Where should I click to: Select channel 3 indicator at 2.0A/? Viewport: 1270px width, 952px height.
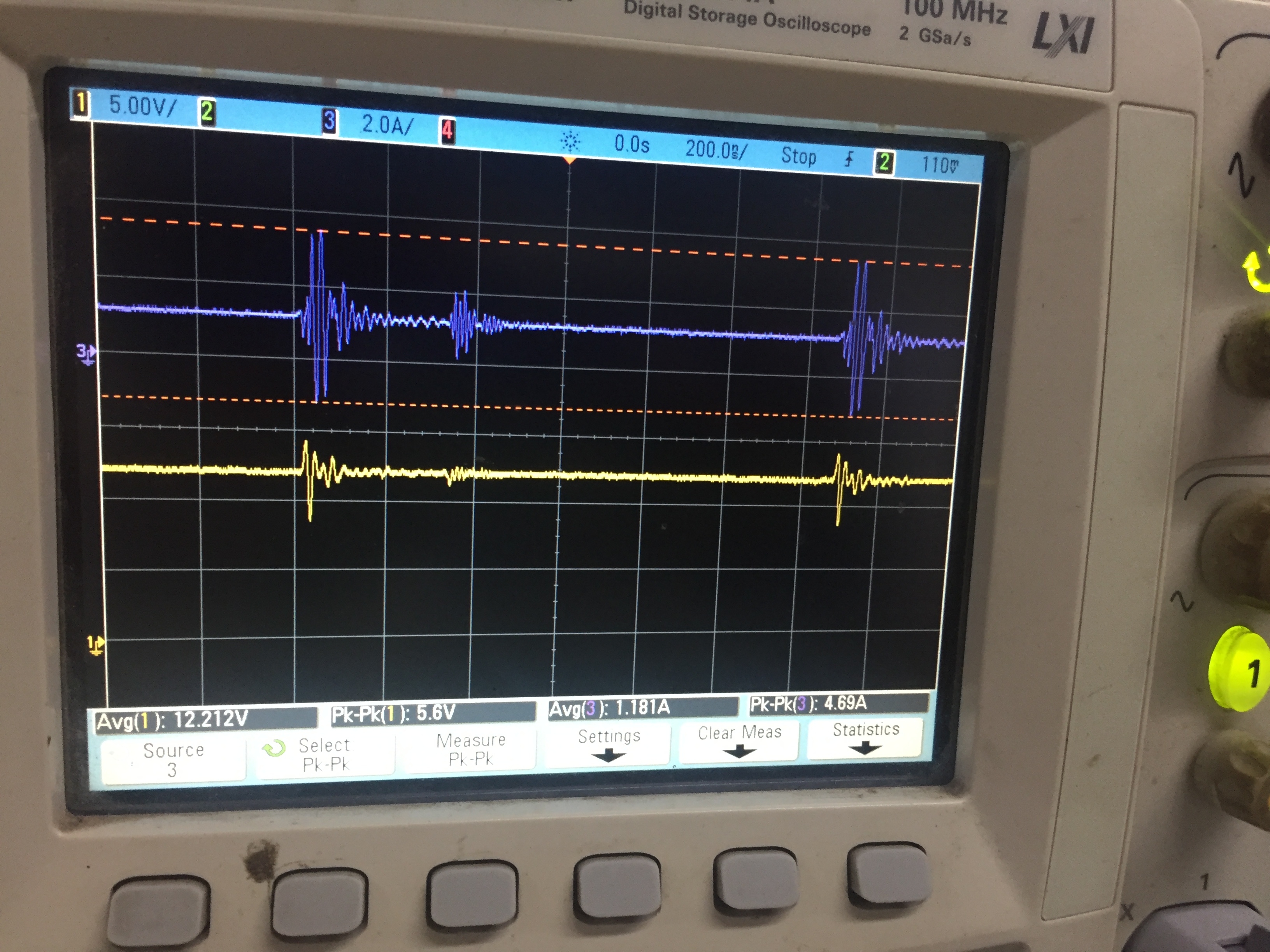point(329,122)
